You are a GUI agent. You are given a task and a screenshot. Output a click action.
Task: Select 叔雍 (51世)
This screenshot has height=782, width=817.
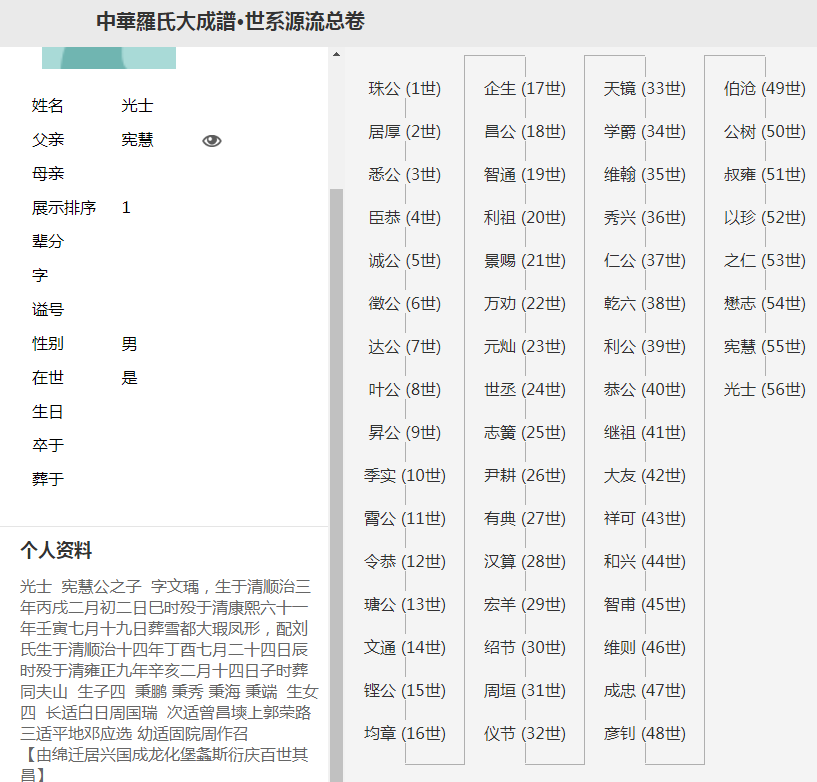tap(764, 175)
